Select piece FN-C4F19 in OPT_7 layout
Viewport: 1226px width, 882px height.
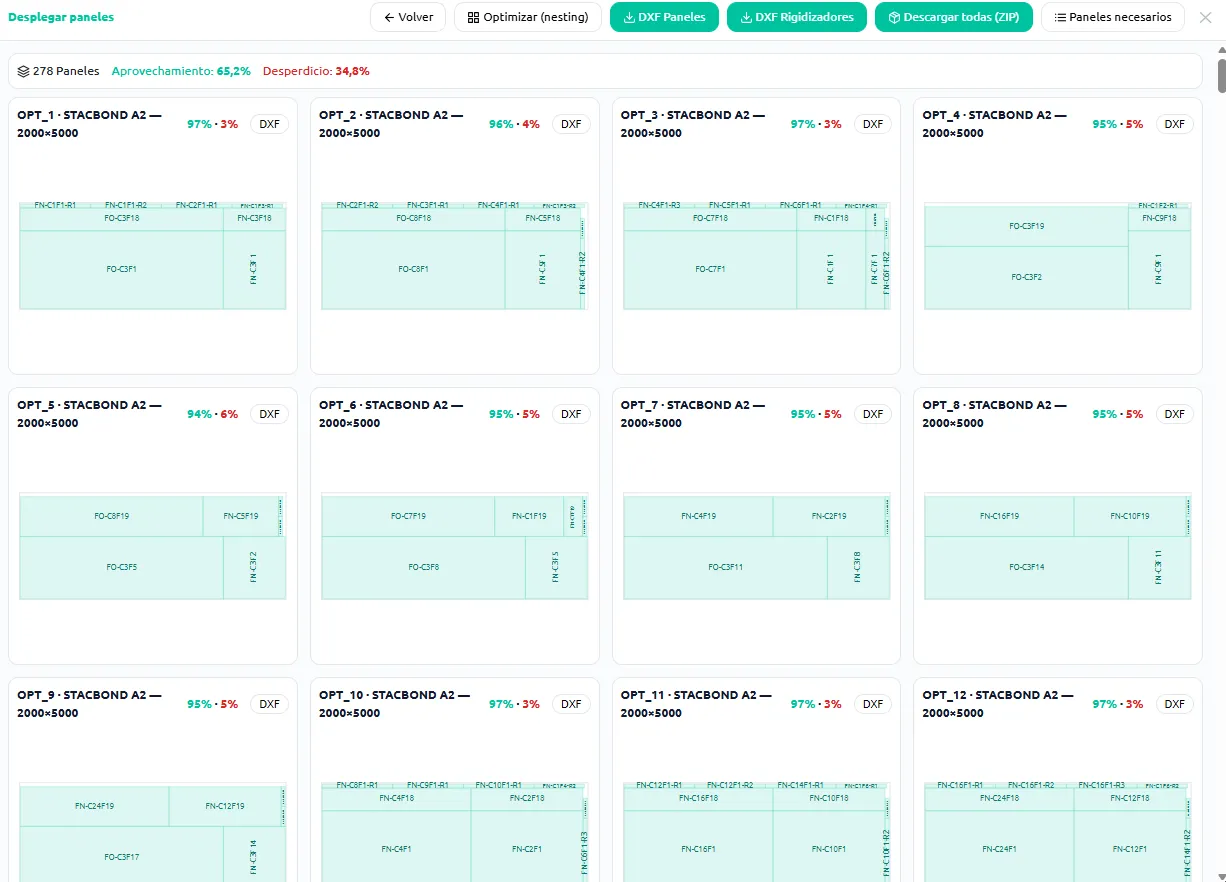coord(698,516)
